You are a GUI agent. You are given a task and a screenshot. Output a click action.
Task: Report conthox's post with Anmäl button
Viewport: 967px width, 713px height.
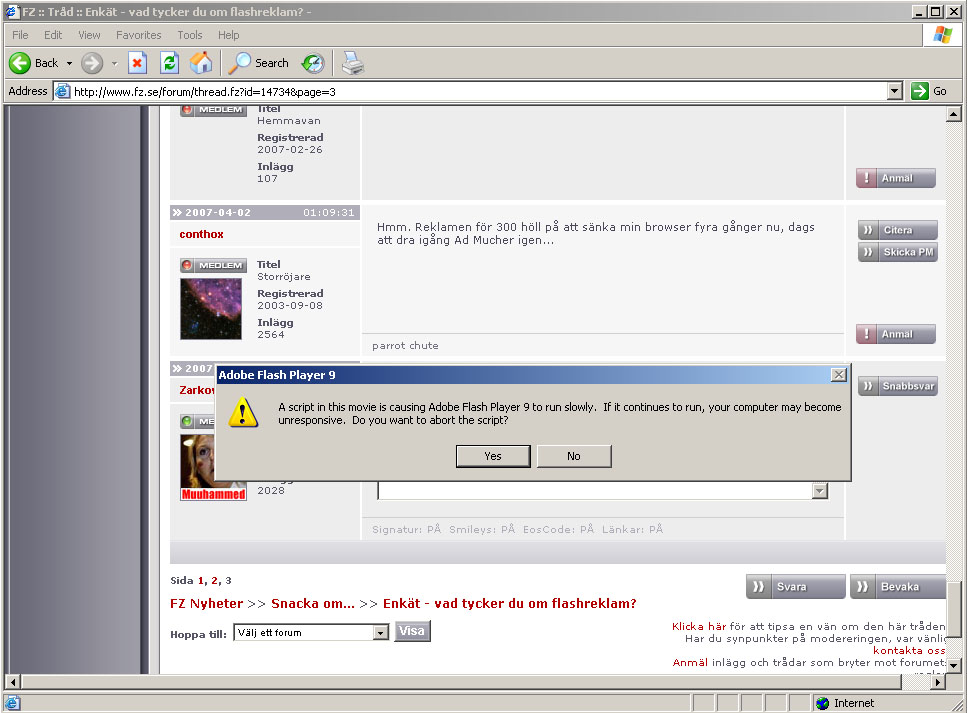click(x=895, y=334)
